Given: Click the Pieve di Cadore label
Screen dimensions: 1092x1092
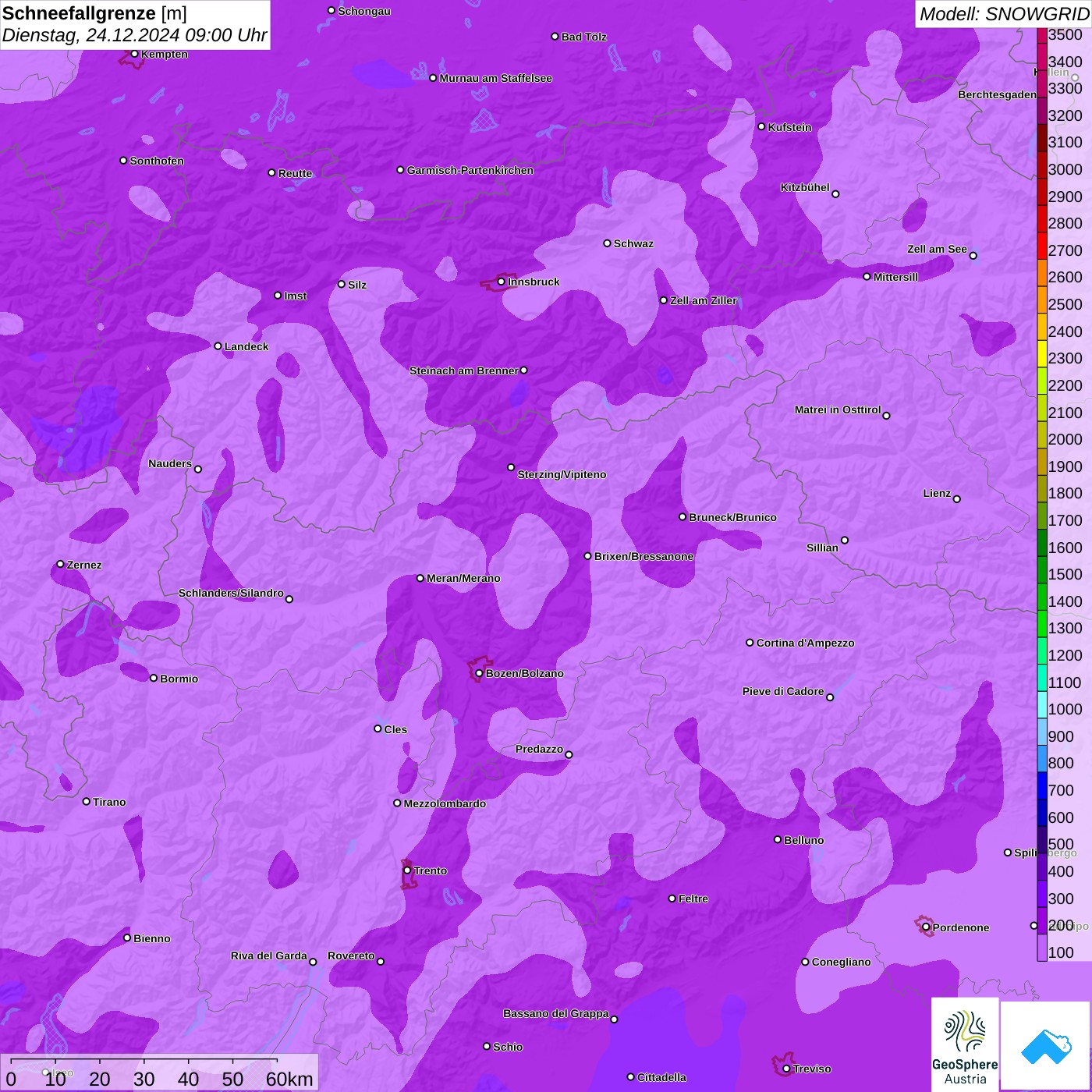Looking at the screenshot, I should pos(783,691).
